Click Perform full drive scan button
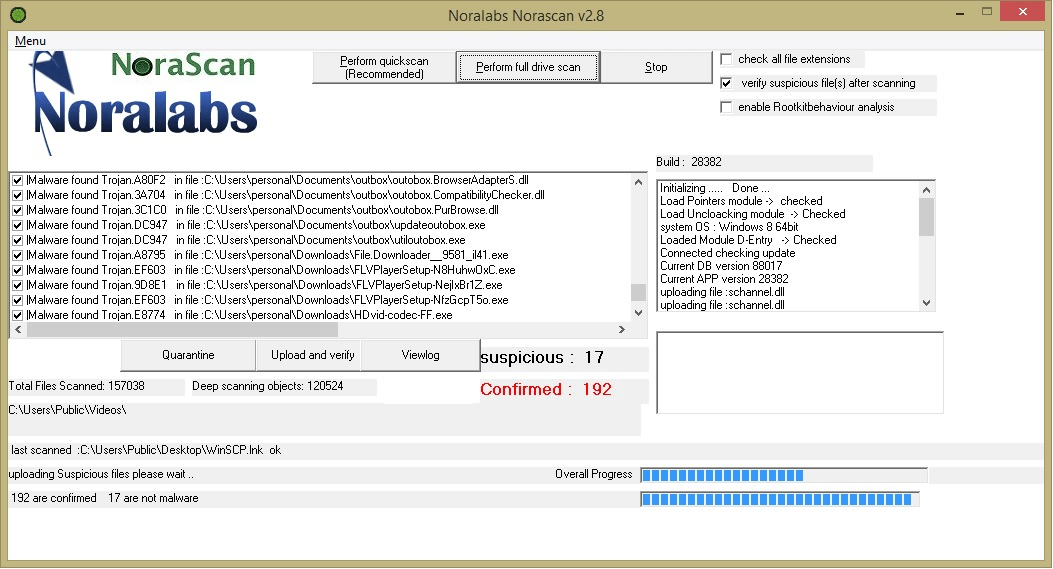This screenshot has width=1053, height=569. point(528,67)
